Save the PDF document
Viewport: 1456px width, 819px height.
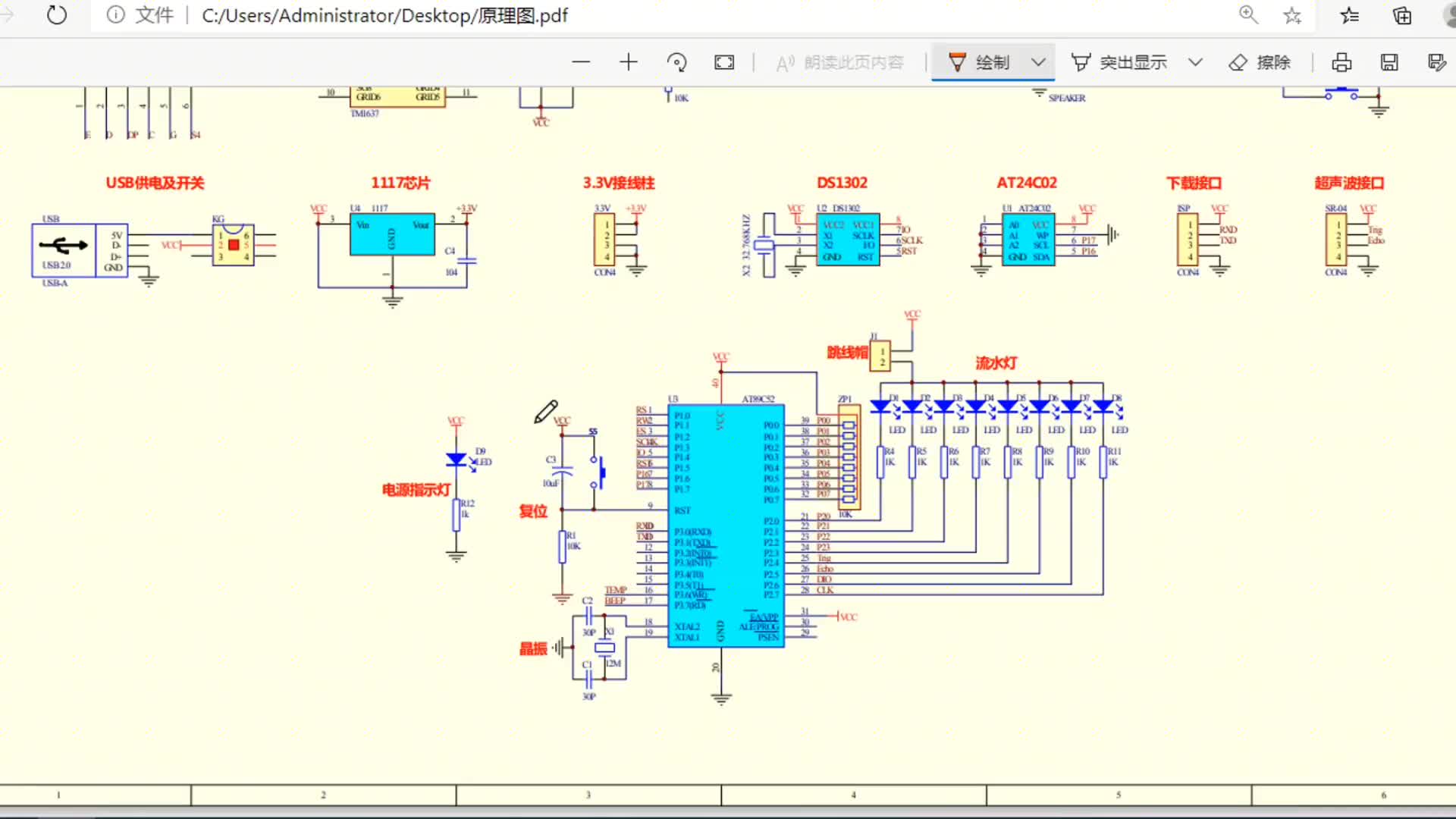click(1389, 62)
